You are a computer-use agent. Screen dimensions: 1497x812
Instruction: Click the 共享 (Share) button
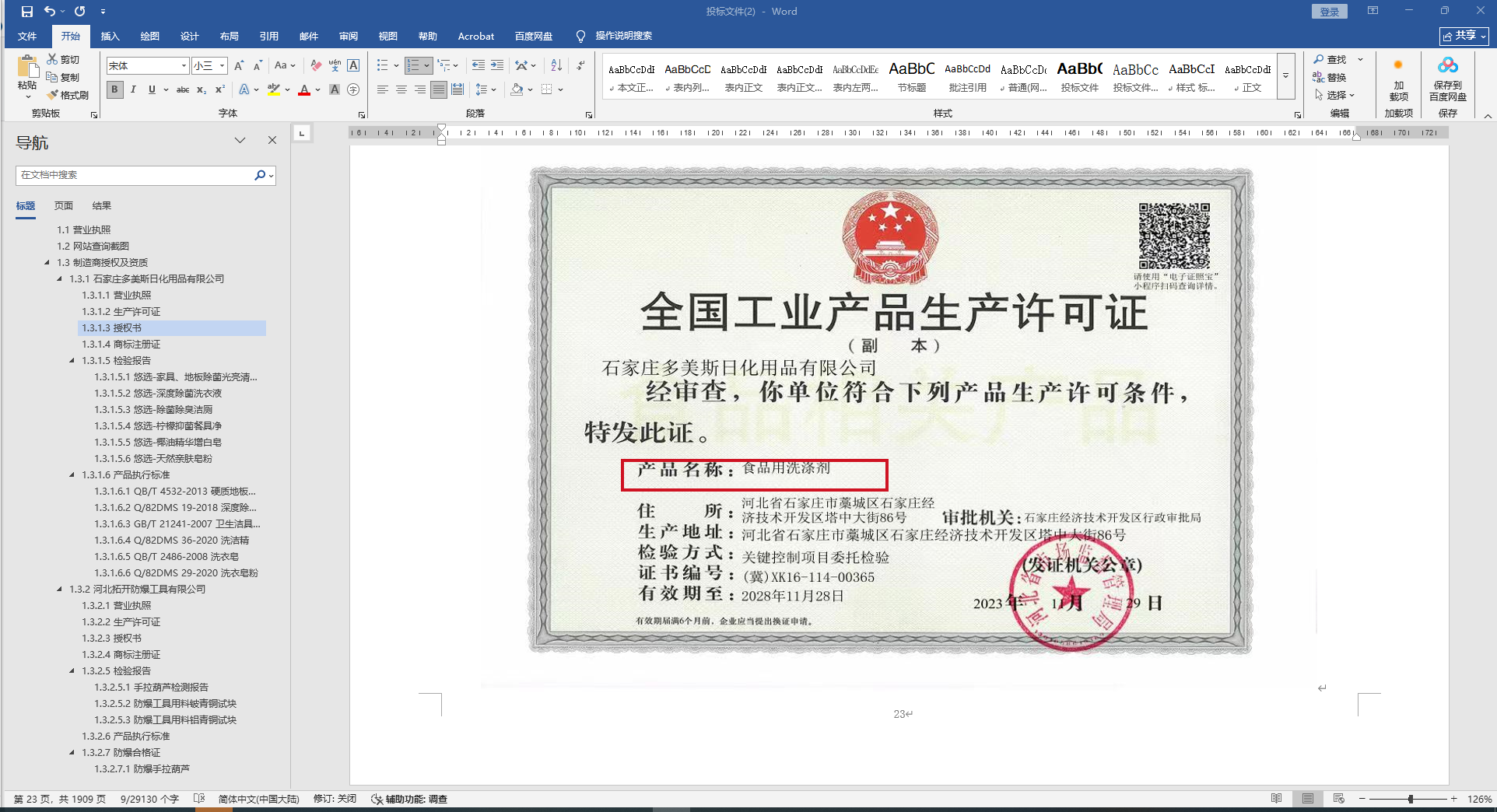click(x=1464, y=36)
